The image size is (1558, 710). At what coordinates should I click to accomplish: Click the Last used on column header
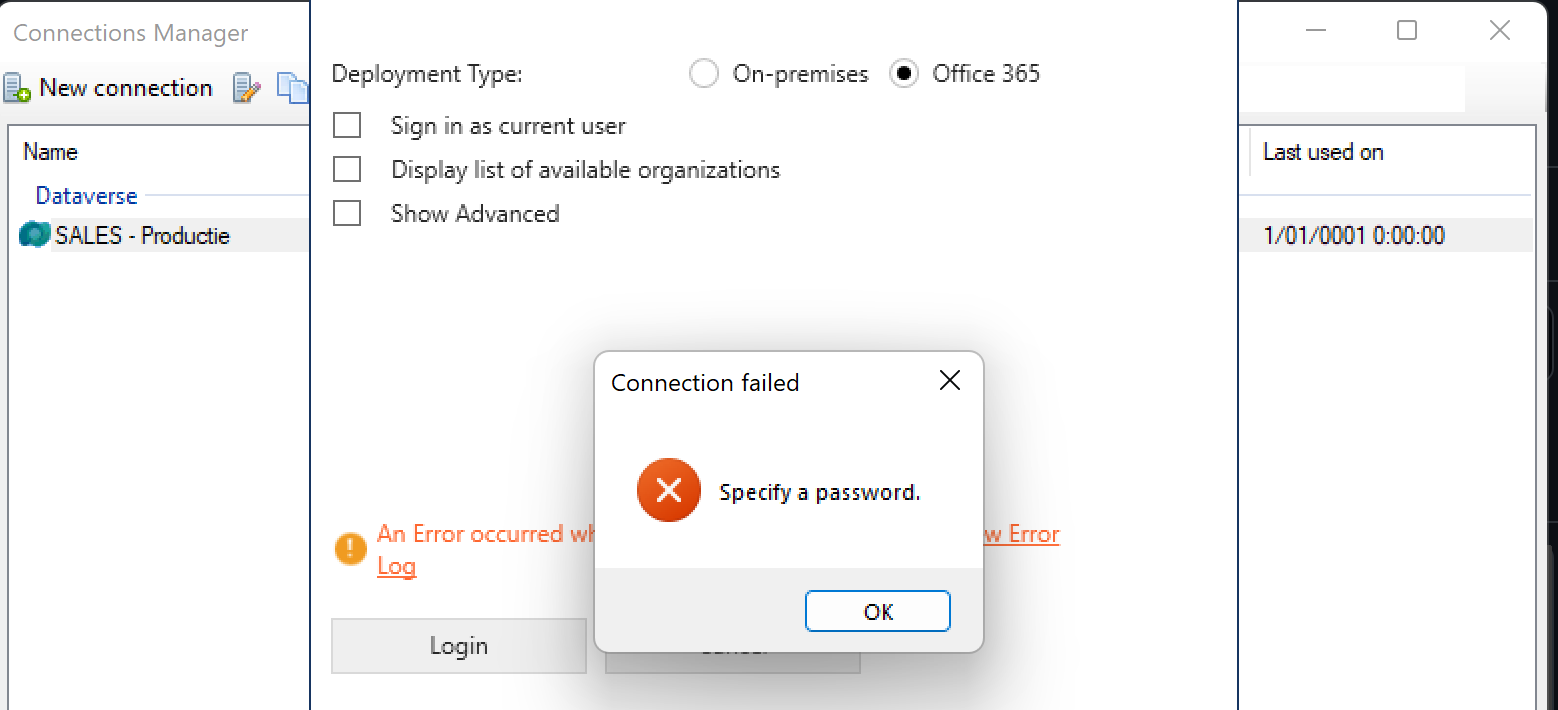click(x=1323, y=151)
